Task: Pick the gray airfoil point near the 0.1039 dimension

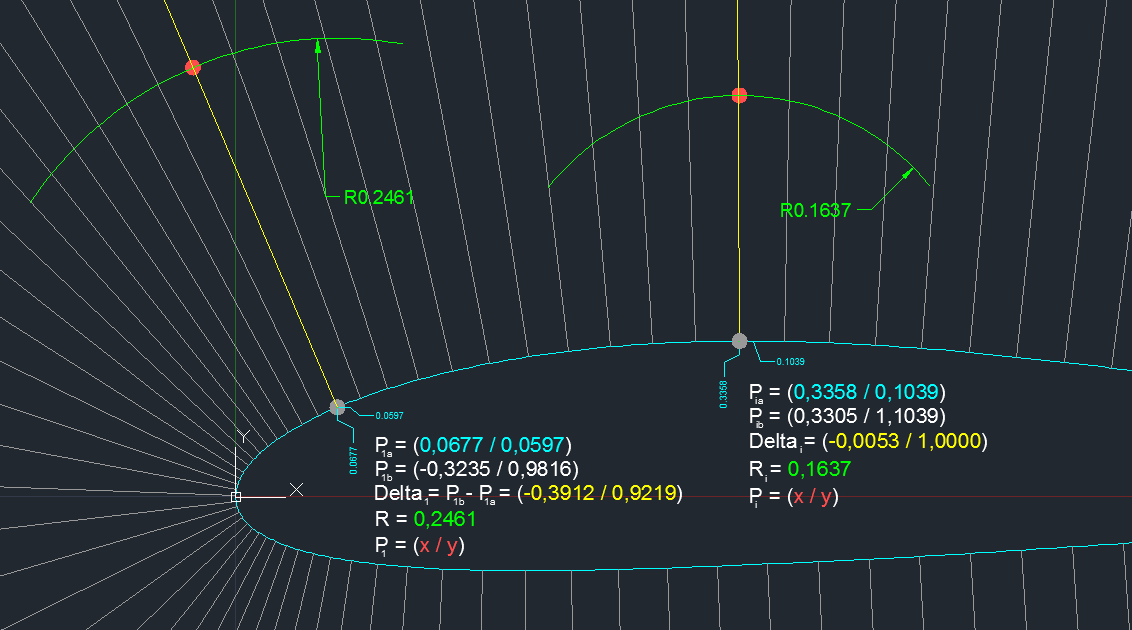Action: tap(739, 341)
